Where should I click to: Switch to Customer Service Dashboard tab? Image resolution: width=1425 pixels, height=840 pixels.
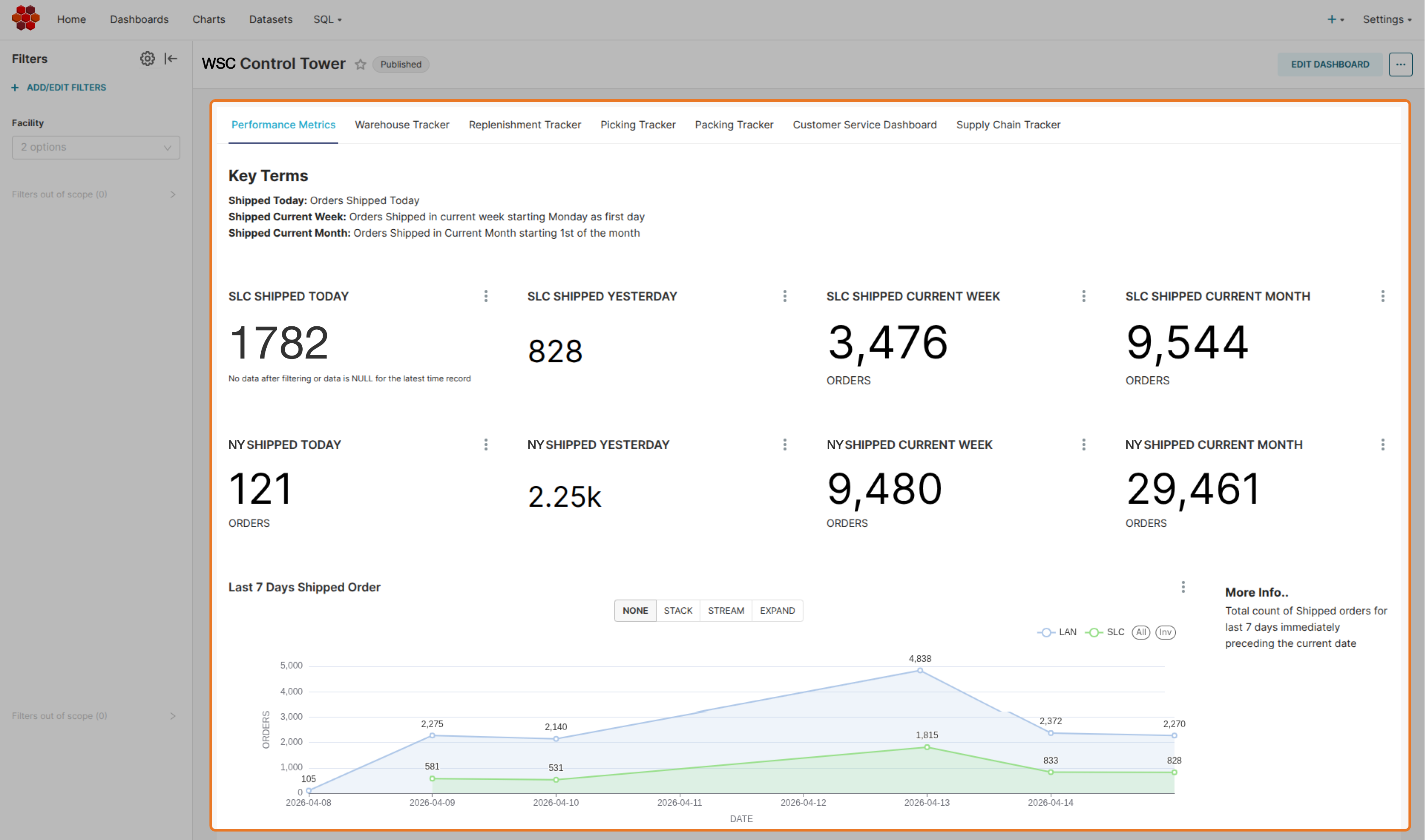pyautogui.click(x=864, y=125)
